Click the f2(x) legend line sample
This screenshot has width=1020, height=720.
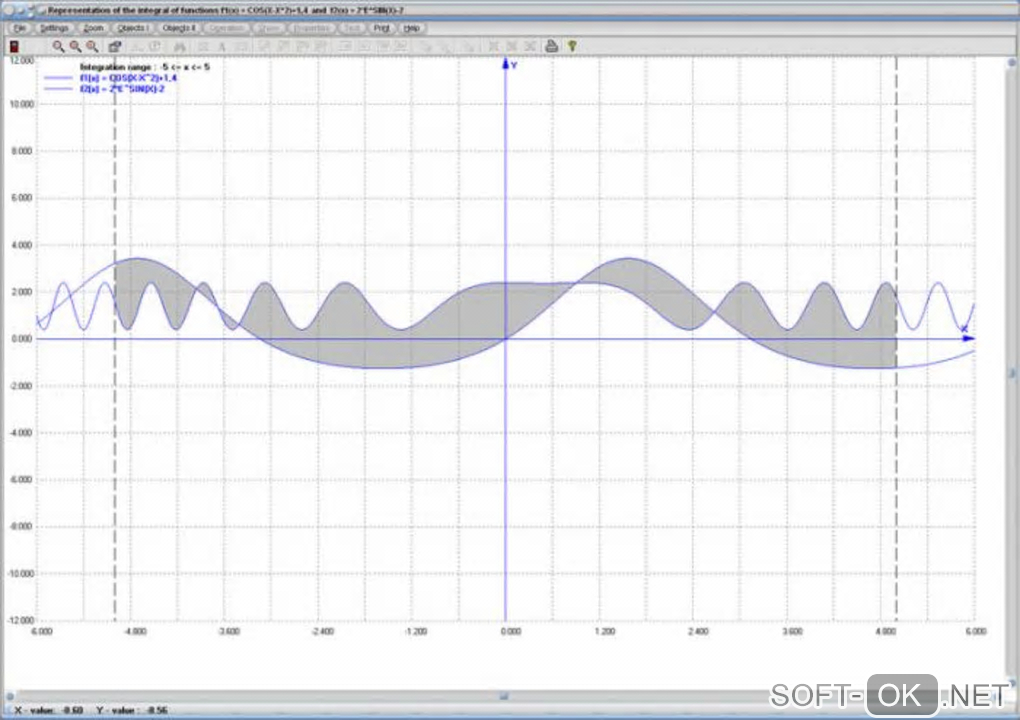tap(58, 89)
